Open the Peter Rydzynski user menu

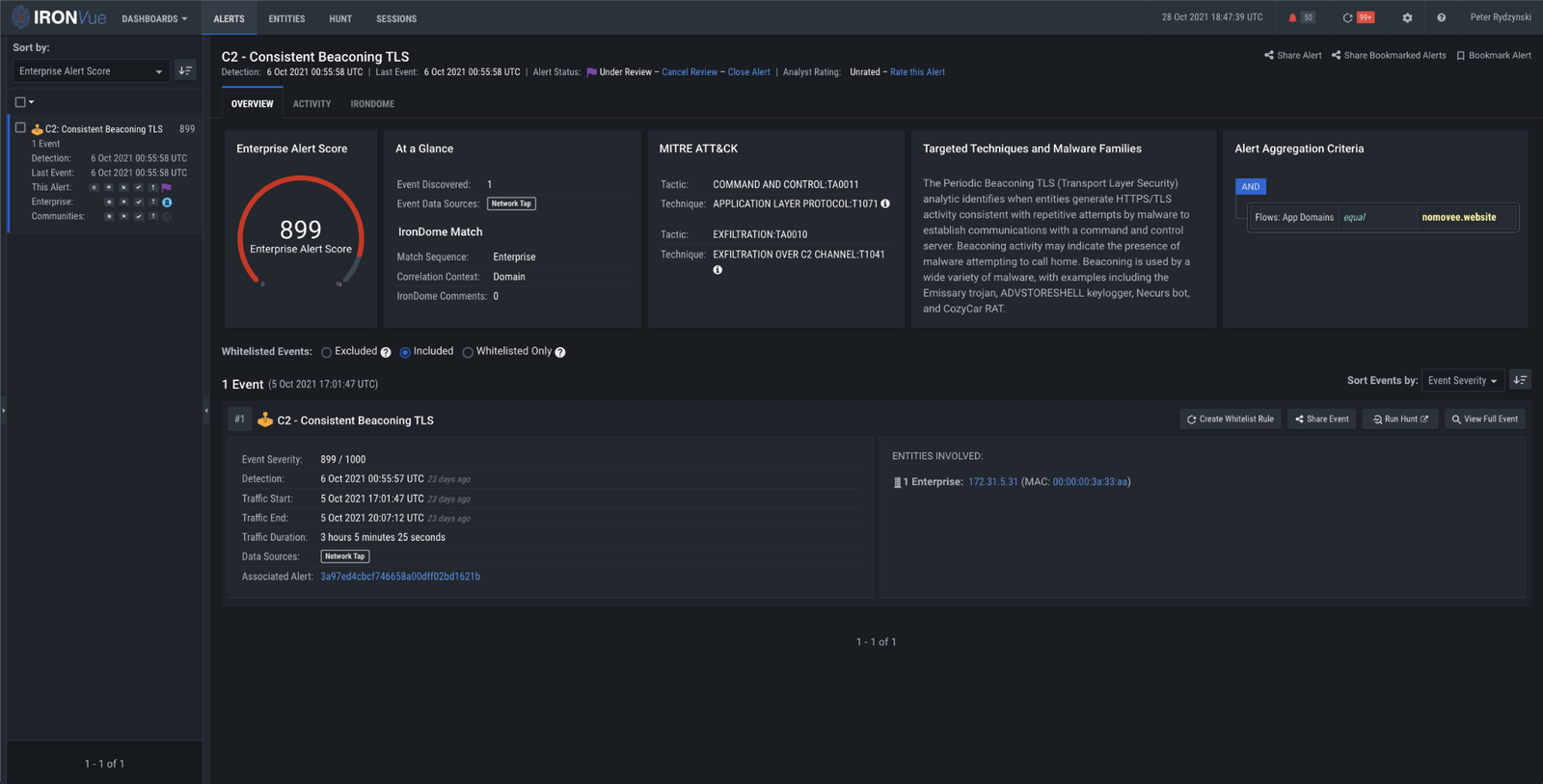(x=1500, y=17)
